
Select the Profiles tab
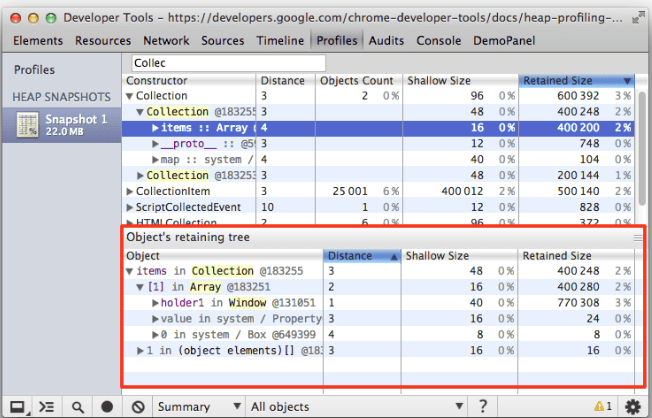tap(337, 41)
